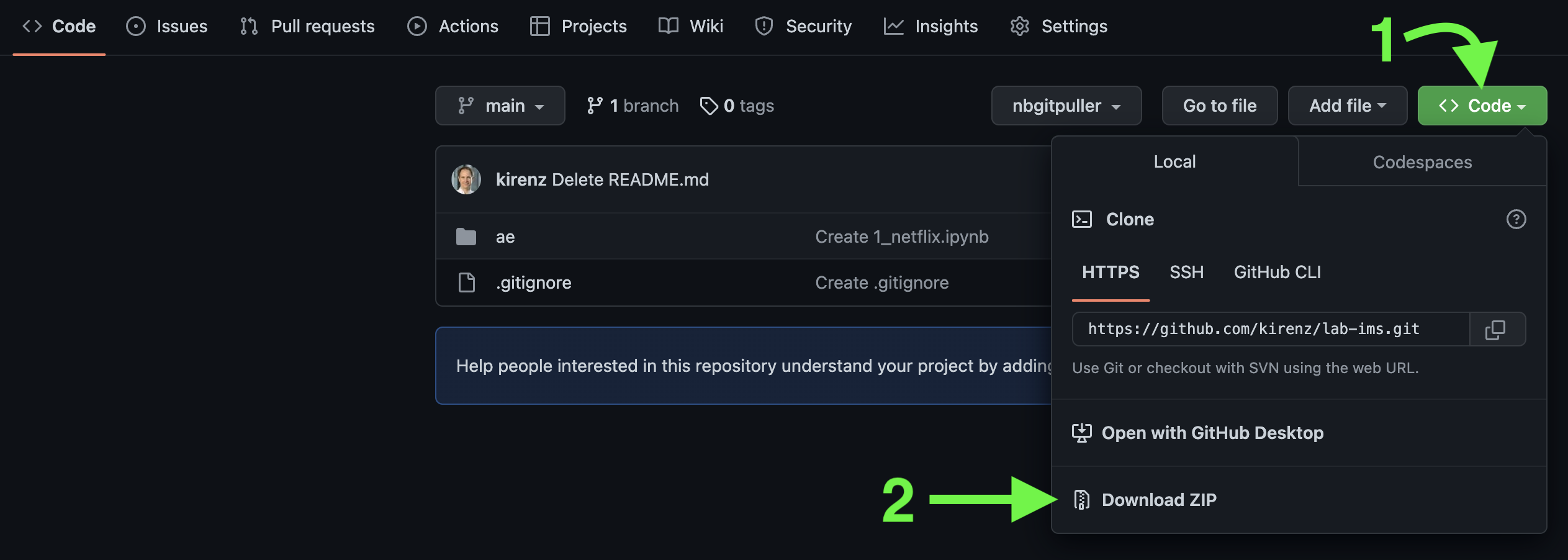The image size is (1568, 560).
Task: Click the Pull requests merge icon
Action: tap(249, 26)
